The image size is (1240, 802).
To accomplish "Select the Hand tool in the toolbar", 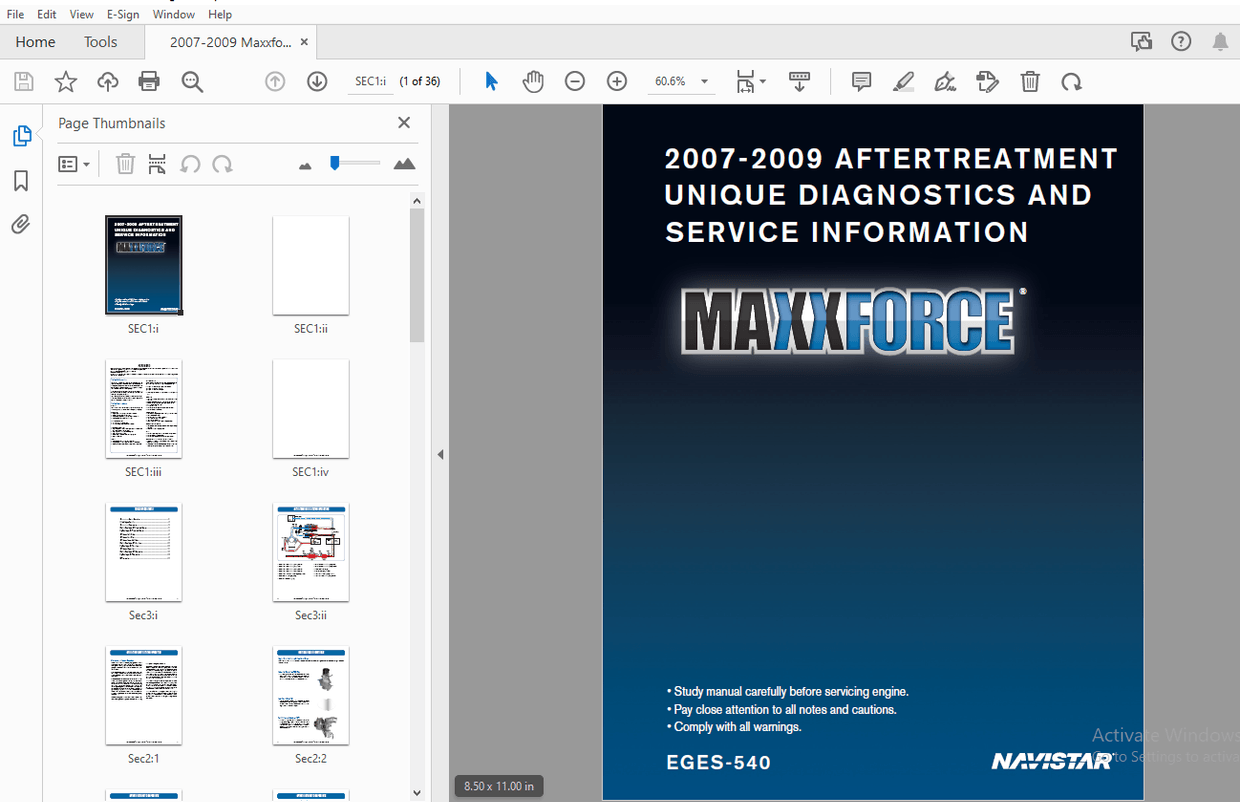I will (x=533, y=81).
